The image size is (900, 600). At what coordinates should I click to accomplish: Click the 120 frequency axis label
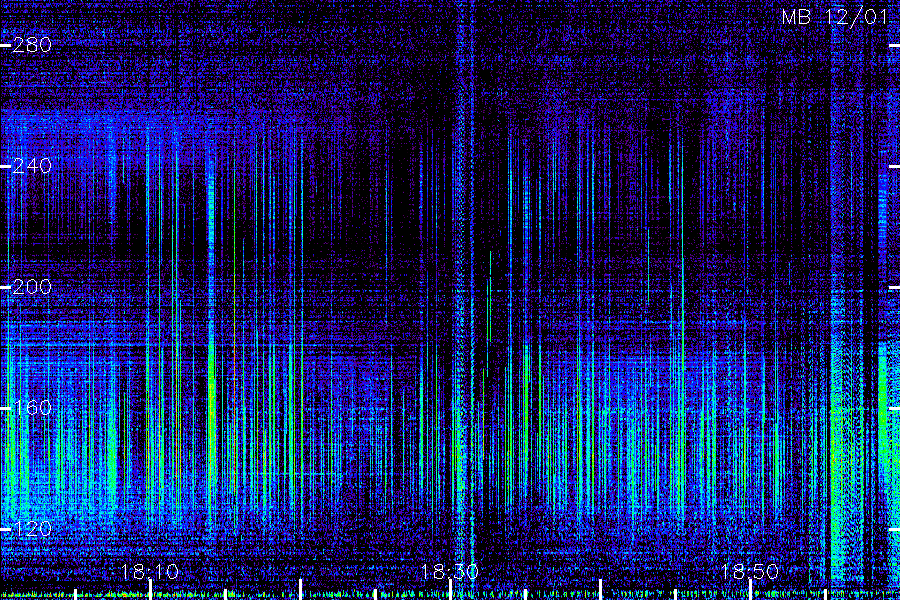click(32, 529)
